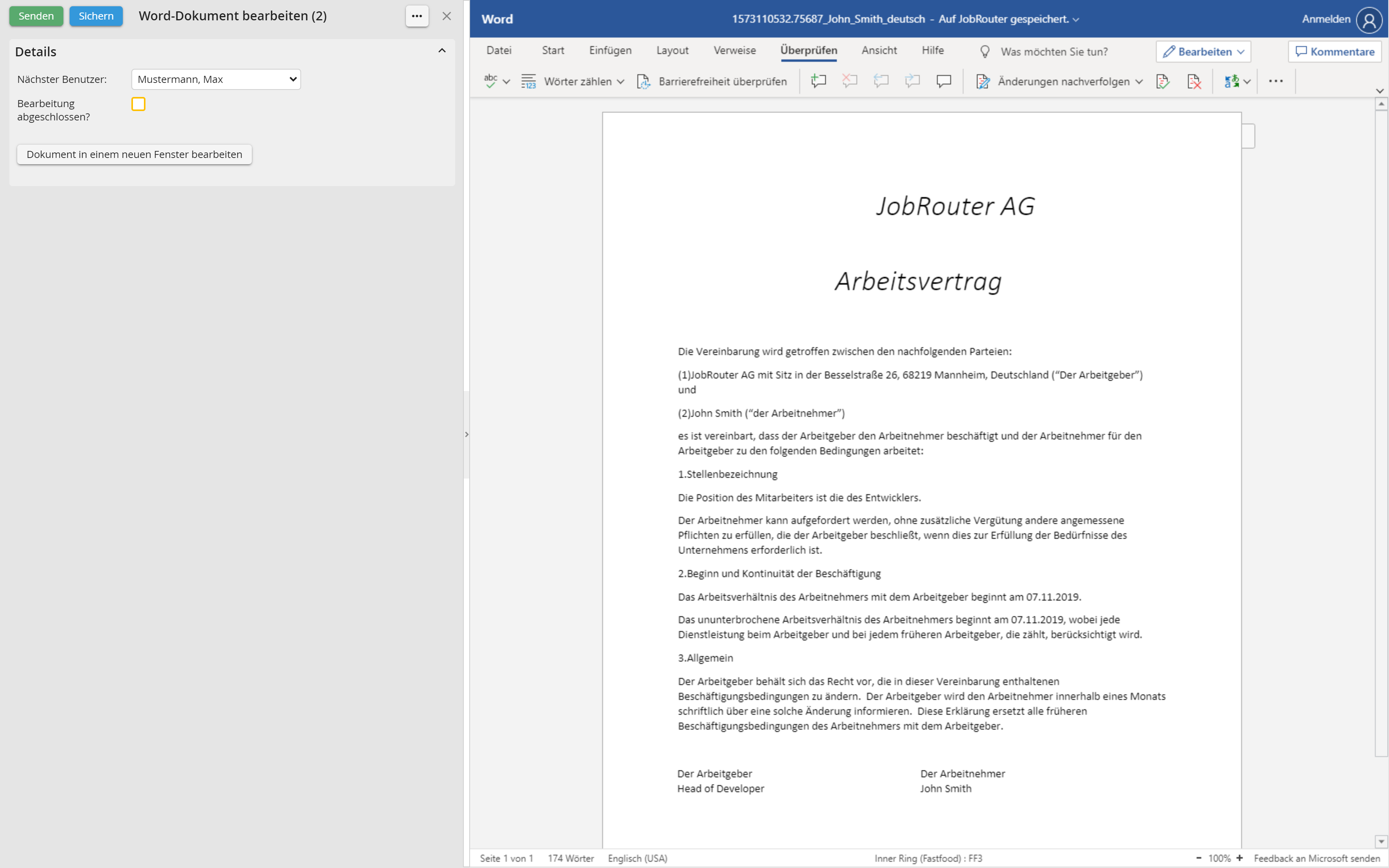Open the Verweise tab
Screen dimensions: 1389x868
(735, 50)
